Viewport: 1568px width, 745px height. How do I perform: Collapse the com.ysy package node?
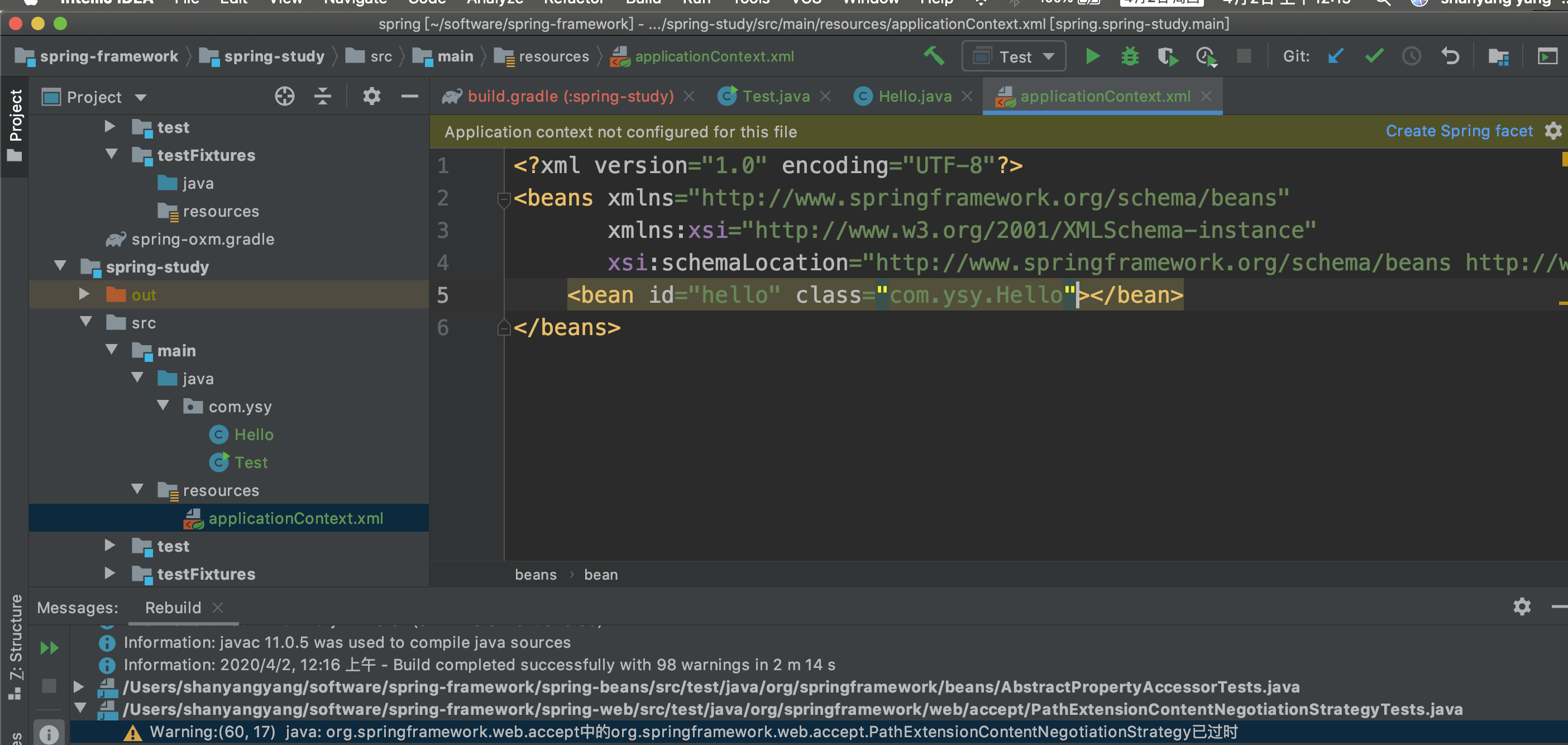(163, 405)
